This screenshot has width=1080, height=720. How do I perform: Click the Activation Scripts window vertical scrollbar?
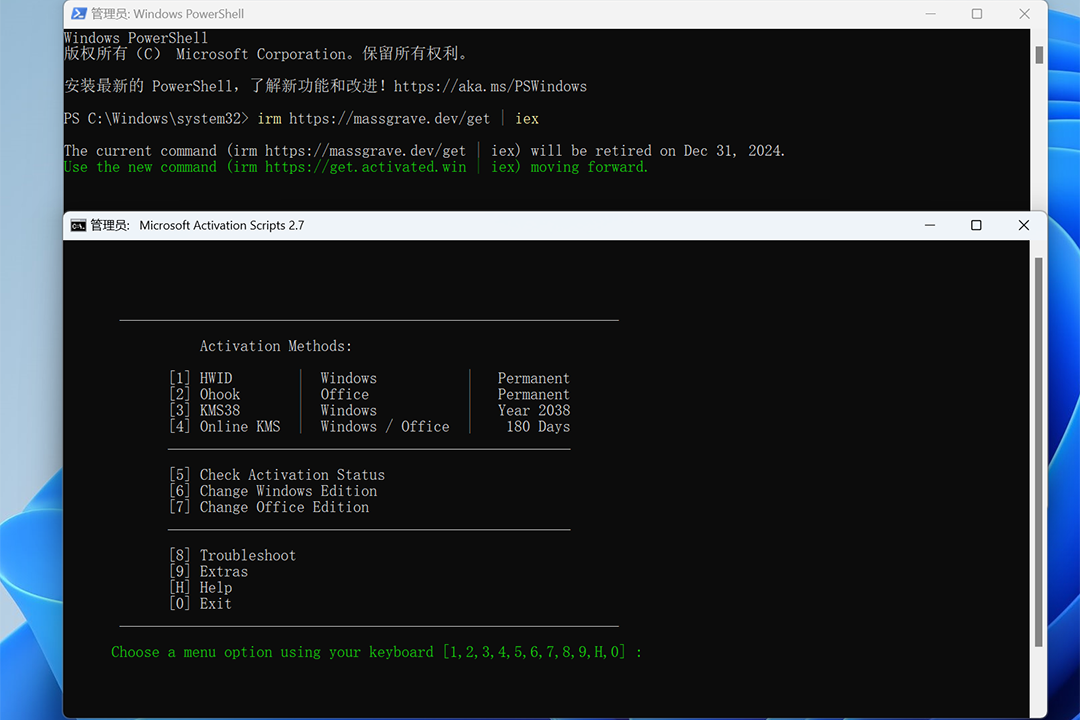[x=1039, y=452]
